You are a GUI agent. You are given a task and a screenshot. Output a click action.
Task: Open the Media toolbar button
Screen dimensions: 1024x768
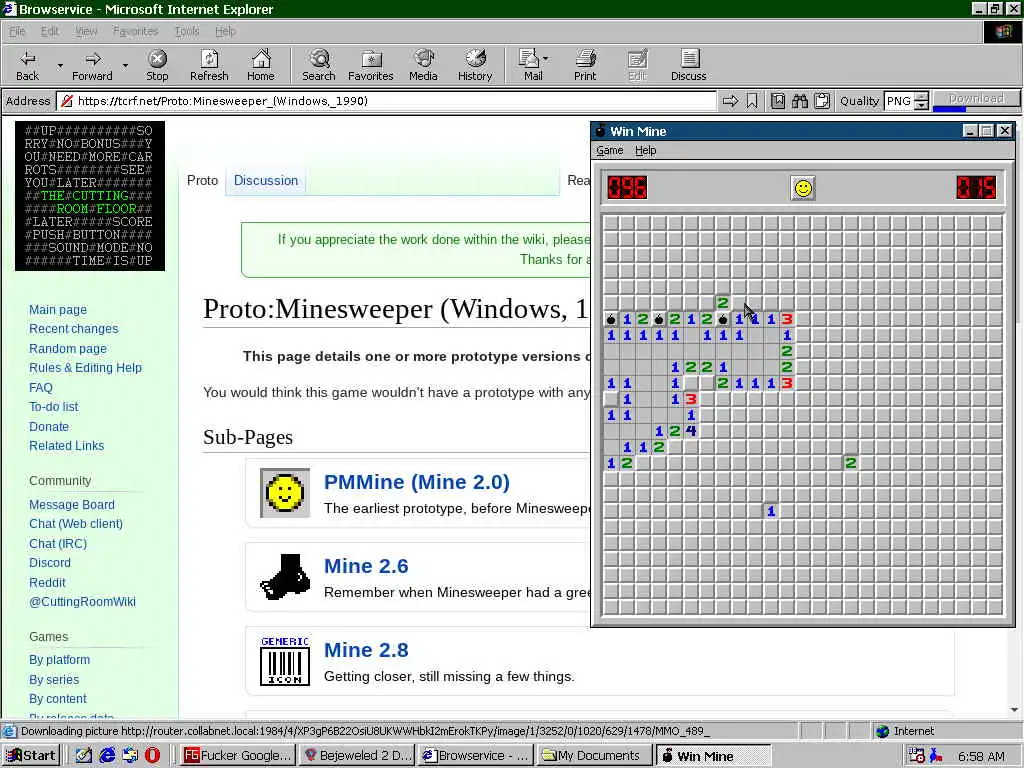pyautogui.click(x=423, y=65)
